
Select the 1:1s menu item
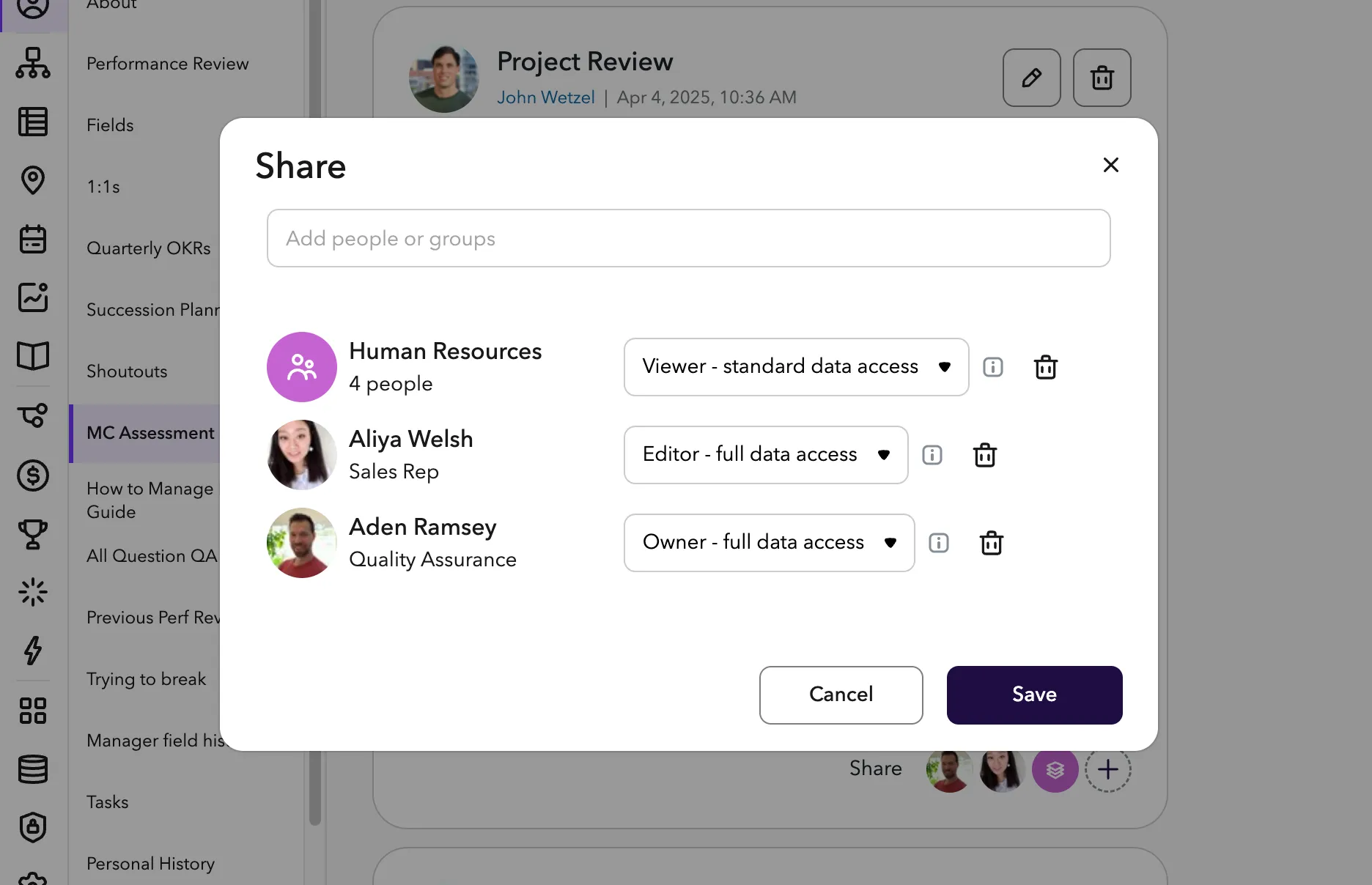[103, 187]
